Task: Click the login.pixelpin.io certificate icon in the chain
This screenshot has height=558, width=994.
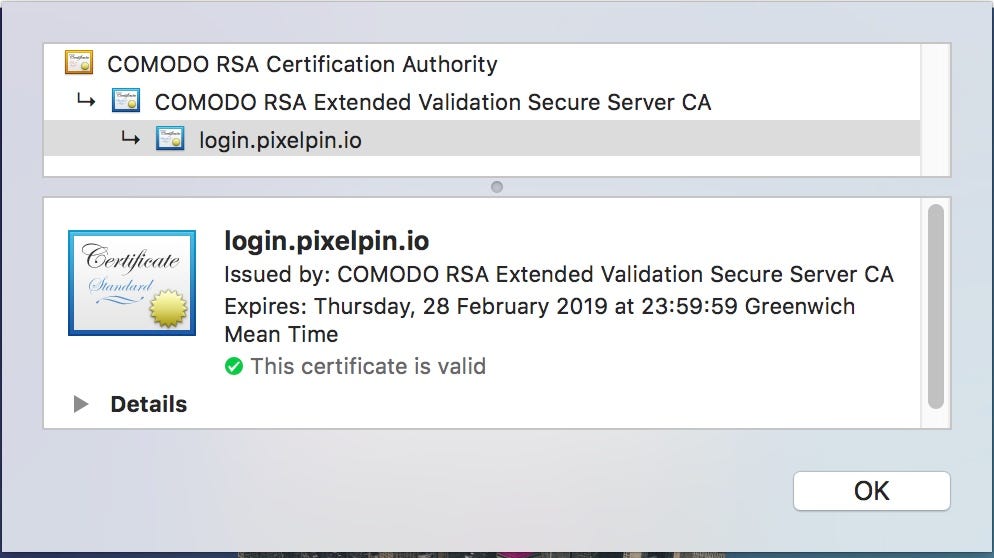Action: coord(170,139)
